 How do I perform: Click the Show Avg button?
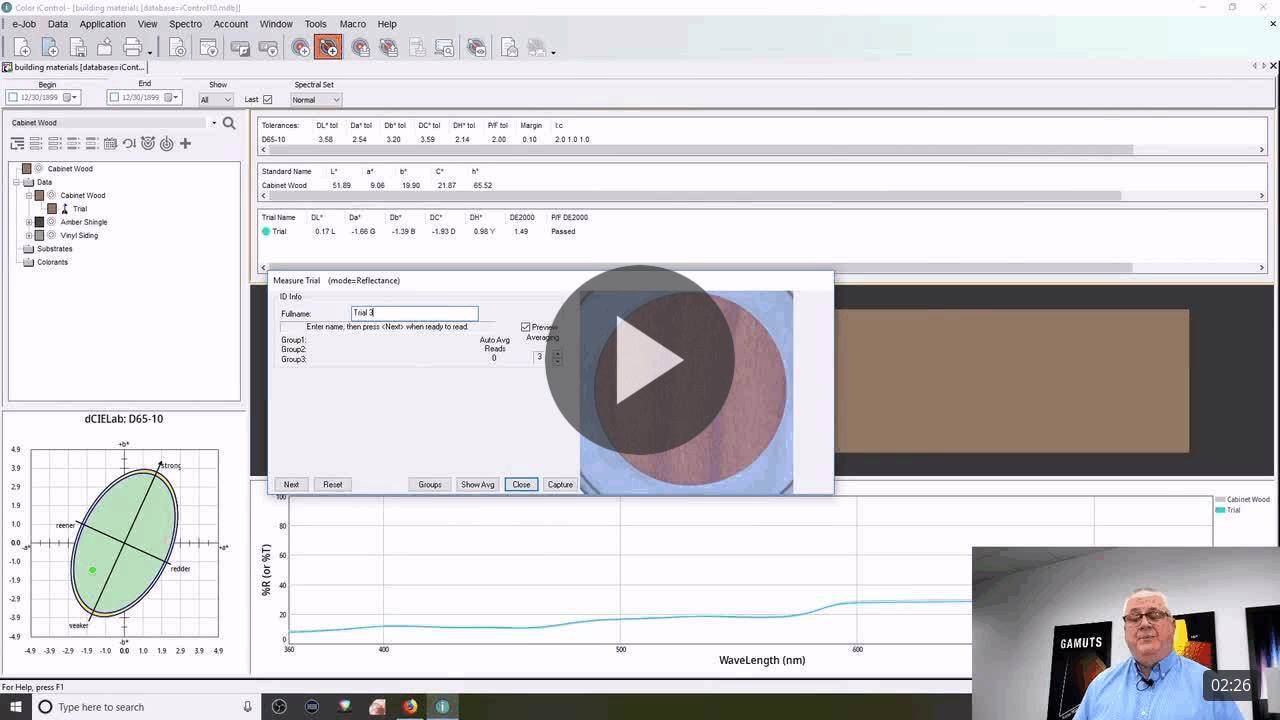[477, 484]
